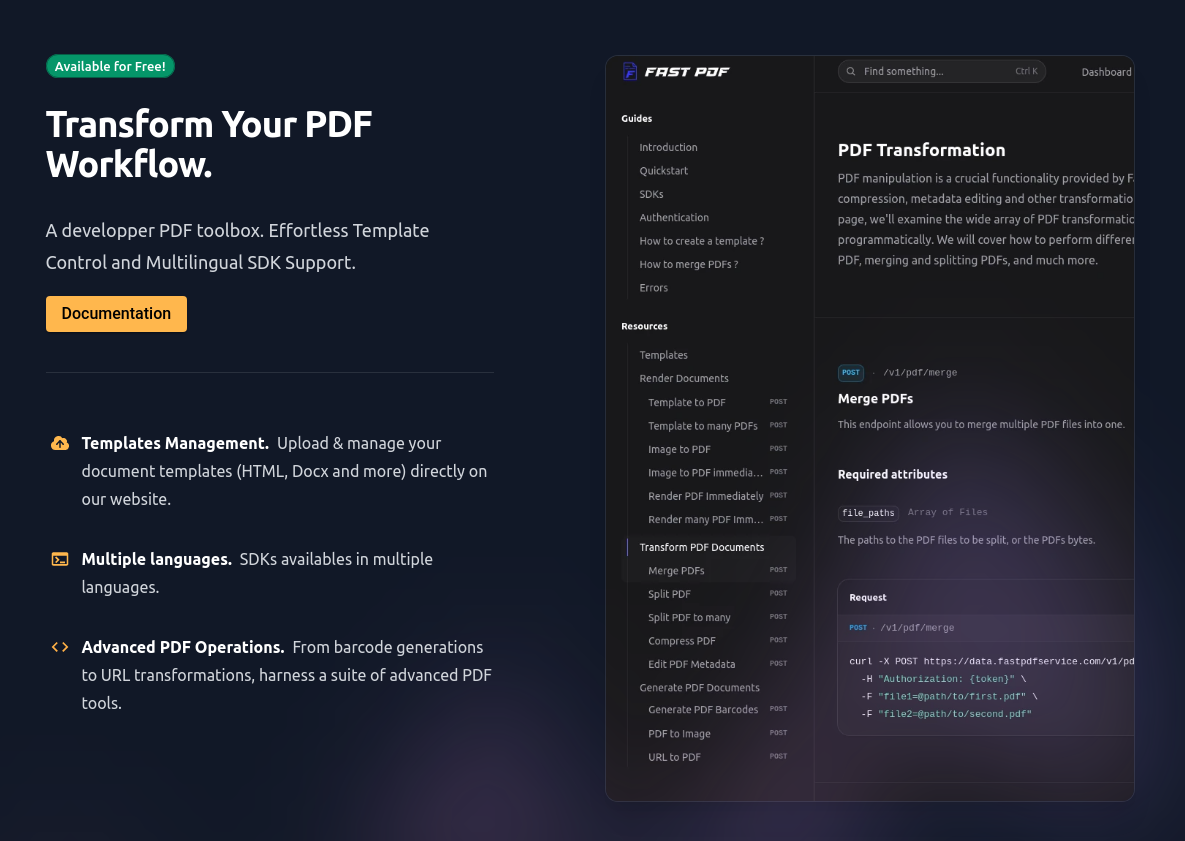1185x841 pixels.
Task: Open the Dashboard link
Action: tap(1106, 72)
